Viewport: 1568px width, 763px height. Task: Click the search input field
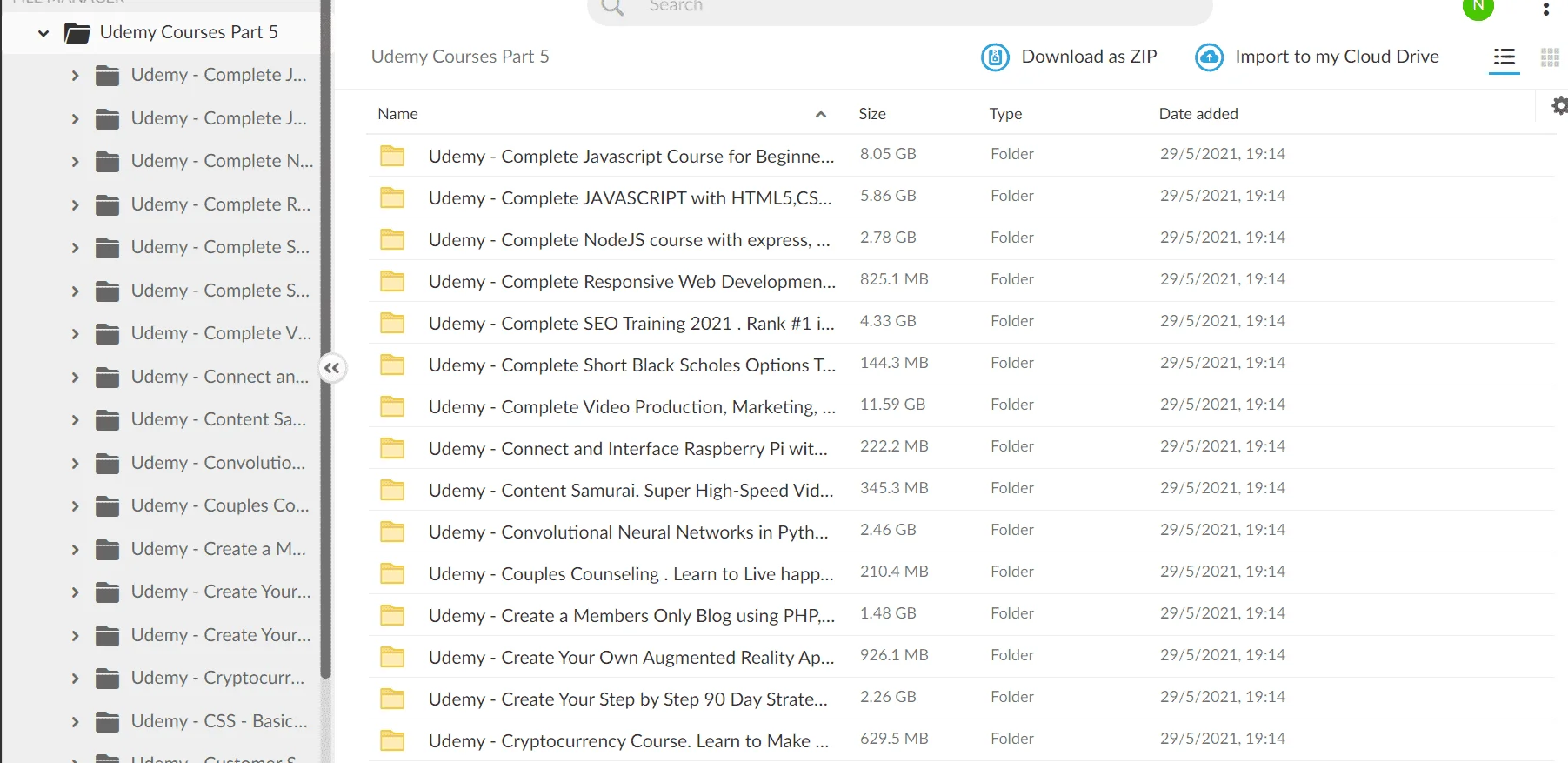click(x=899, y=8)
